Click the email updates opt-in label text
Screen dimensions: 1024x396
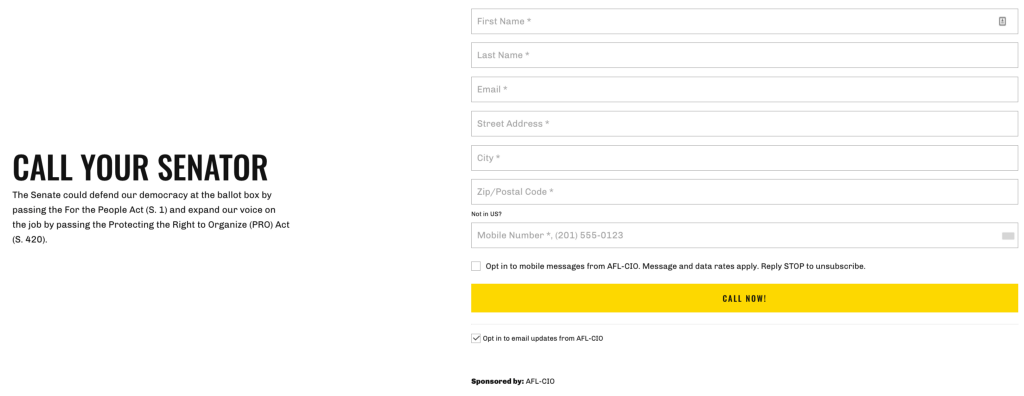[x=543, y=338]
